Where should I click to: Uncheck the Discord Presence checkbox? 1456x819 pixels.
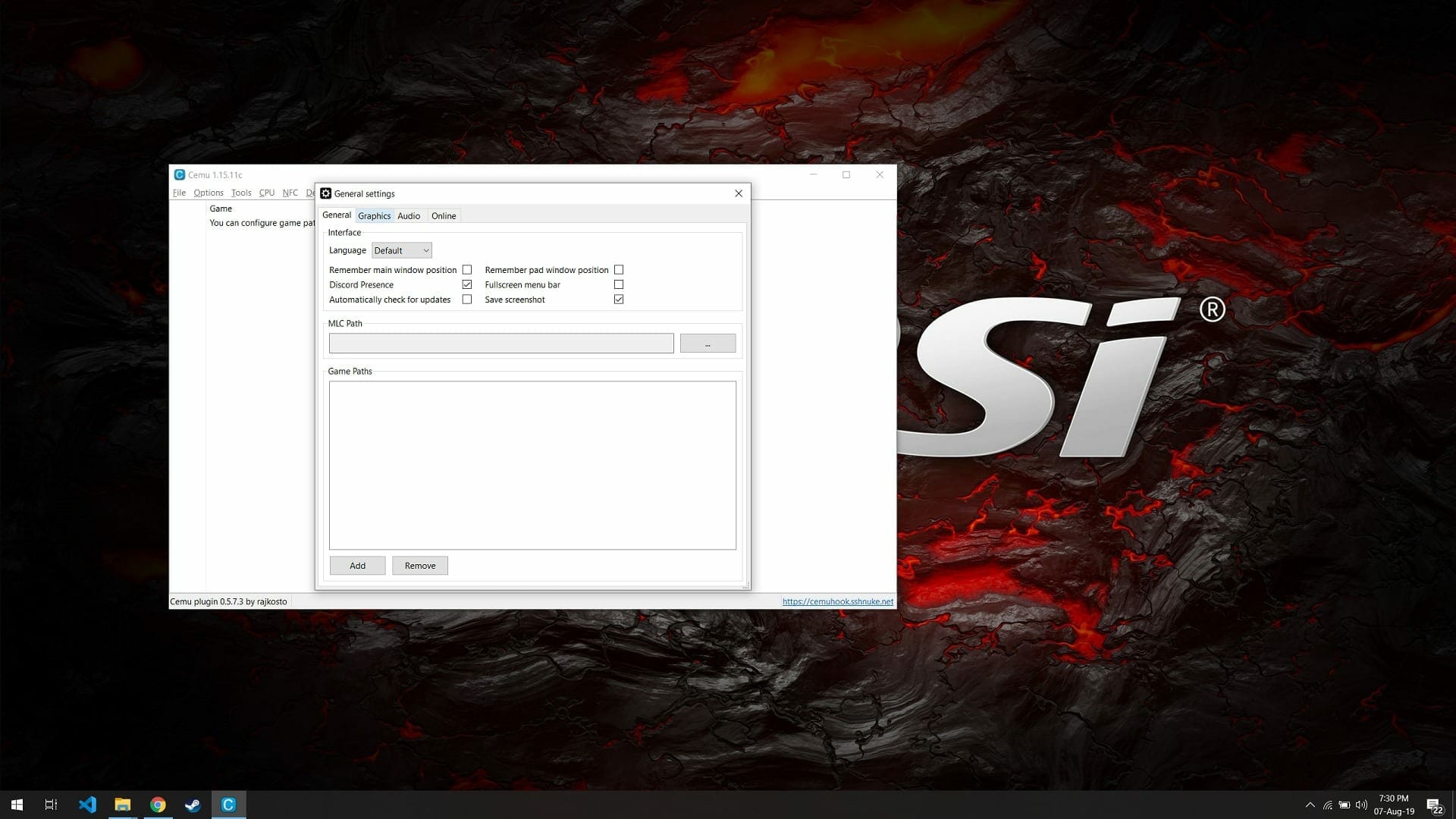(x=467, y=284)
